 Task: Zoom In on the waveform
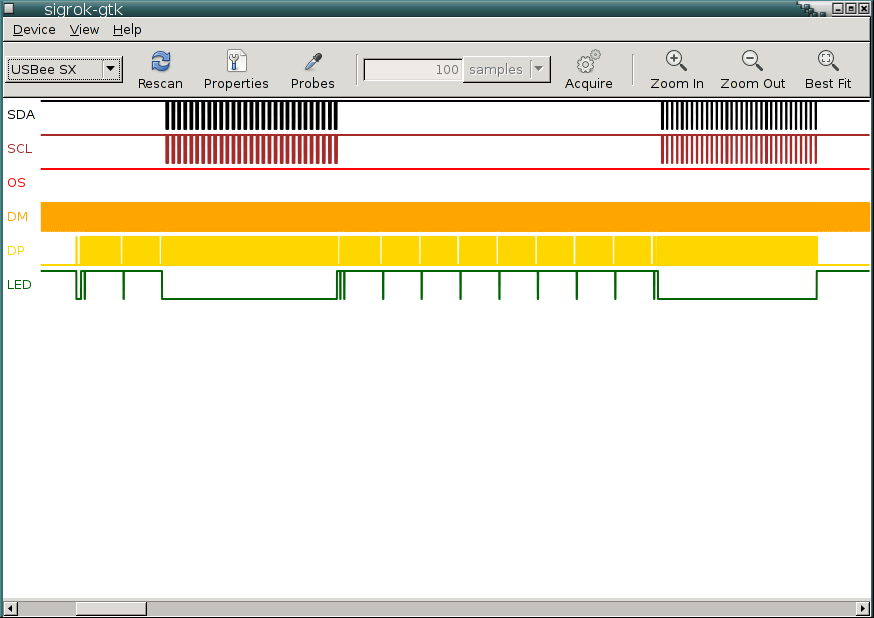coord(676,61)
